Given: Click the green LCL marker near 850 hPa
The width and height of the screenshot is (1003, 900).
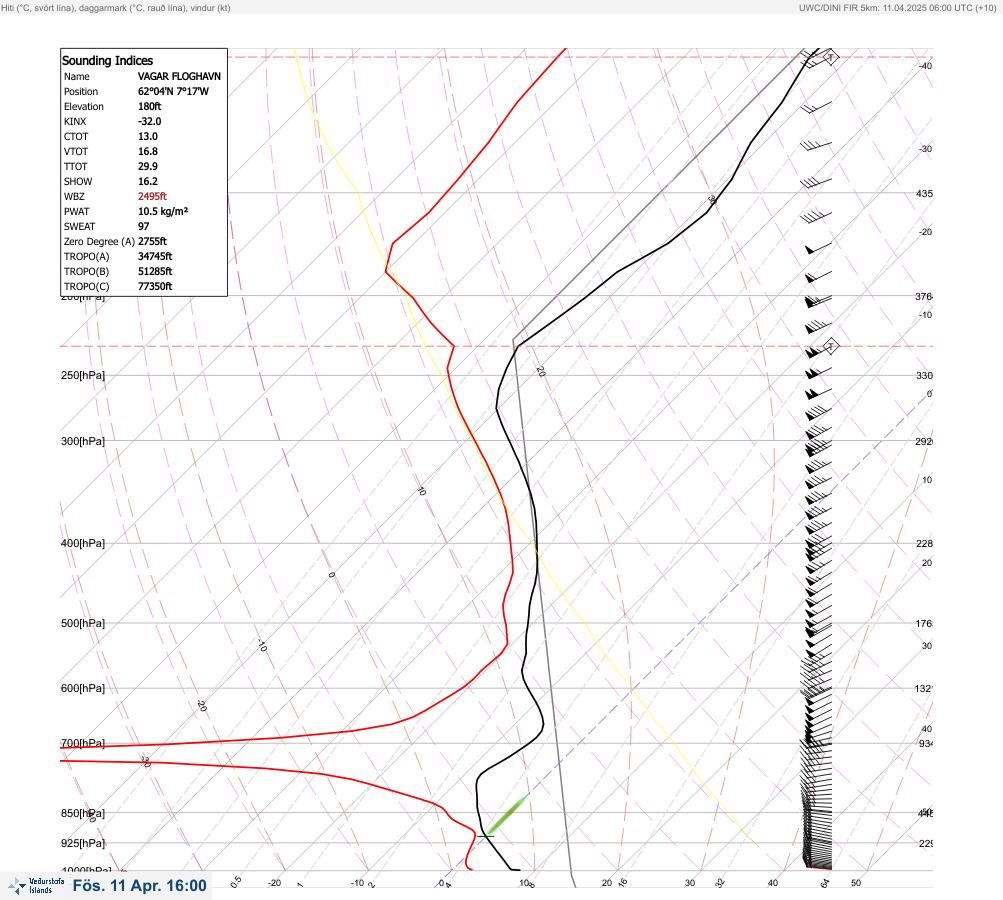Looking at the screenshot, I should coord(507,815).
